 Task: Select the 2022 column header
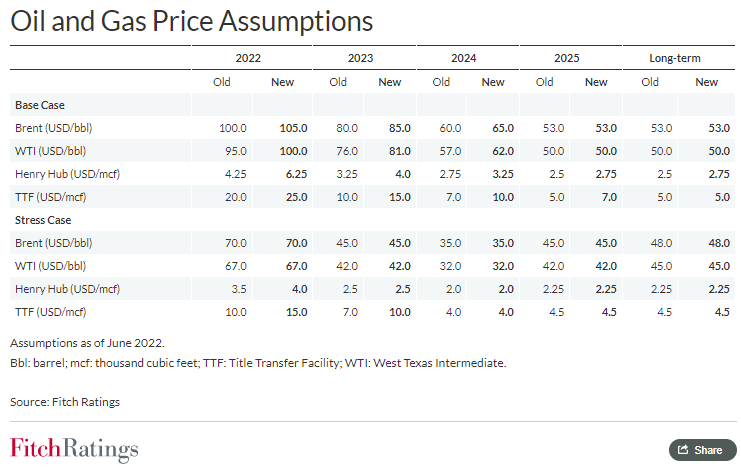[x=248, y=59]
